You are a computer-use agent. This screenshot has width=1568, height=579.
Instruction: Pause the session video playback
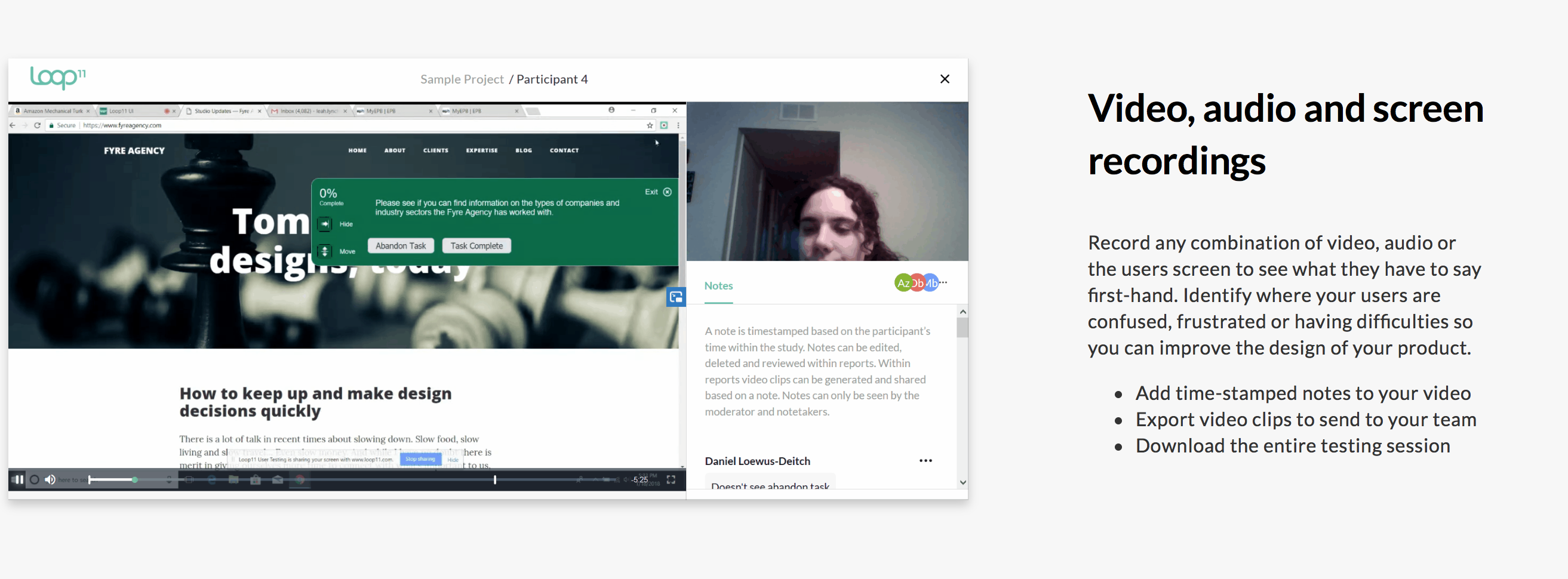coord(19,479)
